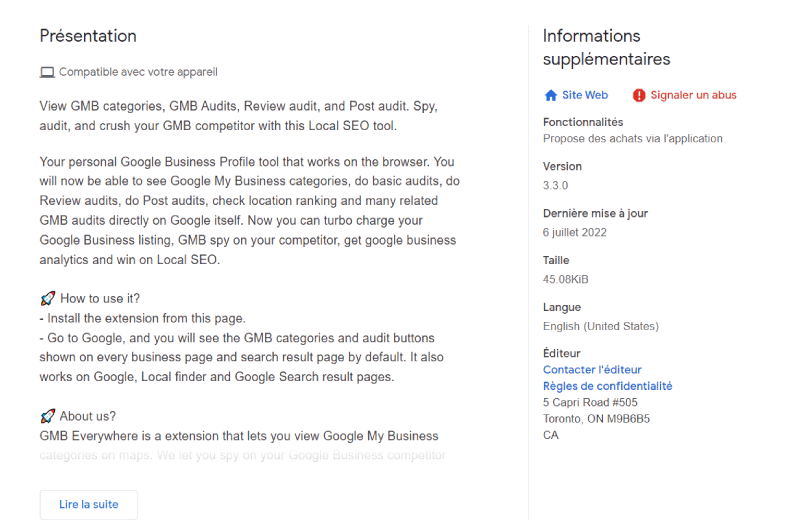The image size is (800, 530).
Task: Click the How to use it? heading text
Action: tap(100, 298)
